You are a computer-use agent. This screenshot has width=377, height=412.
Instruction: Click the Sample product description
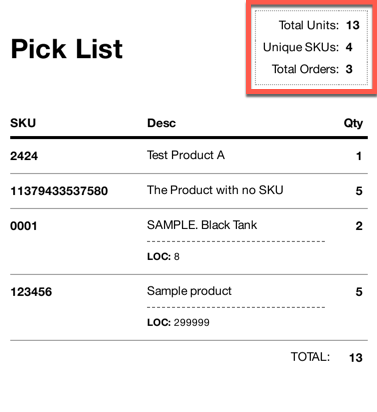189,291
